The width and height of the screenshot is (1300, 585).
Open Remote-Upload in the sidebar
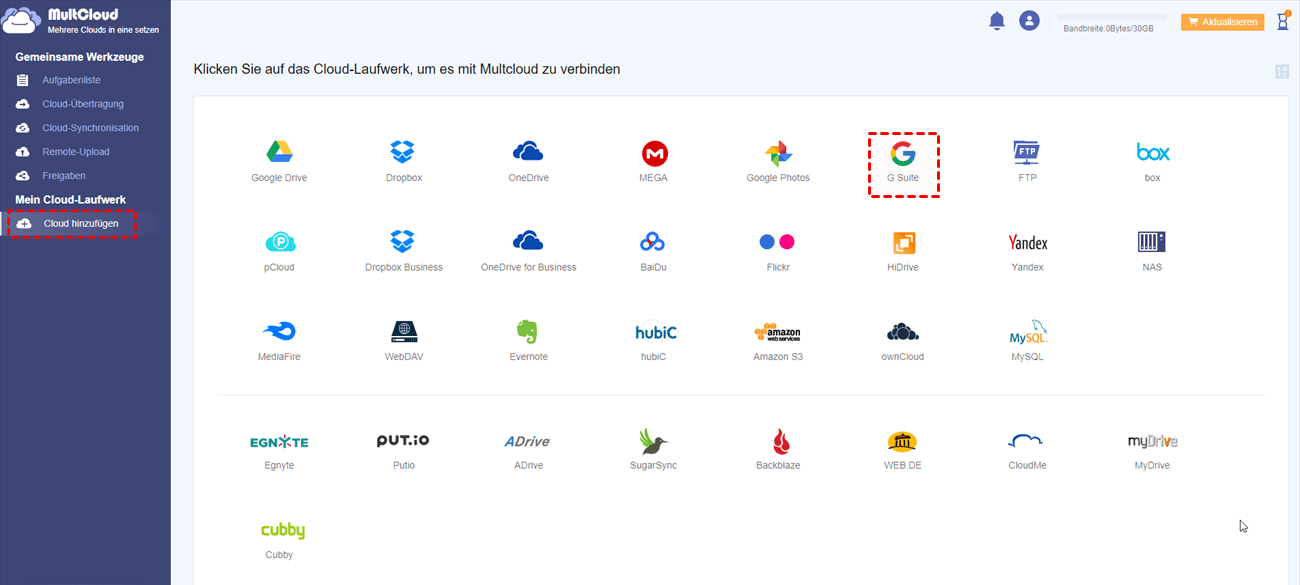(x=75, y=152)
